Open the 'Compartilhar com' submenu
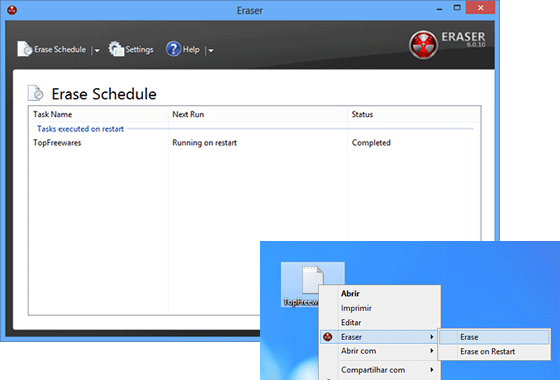This screenshot has width=560, height=380. [379, 370]
